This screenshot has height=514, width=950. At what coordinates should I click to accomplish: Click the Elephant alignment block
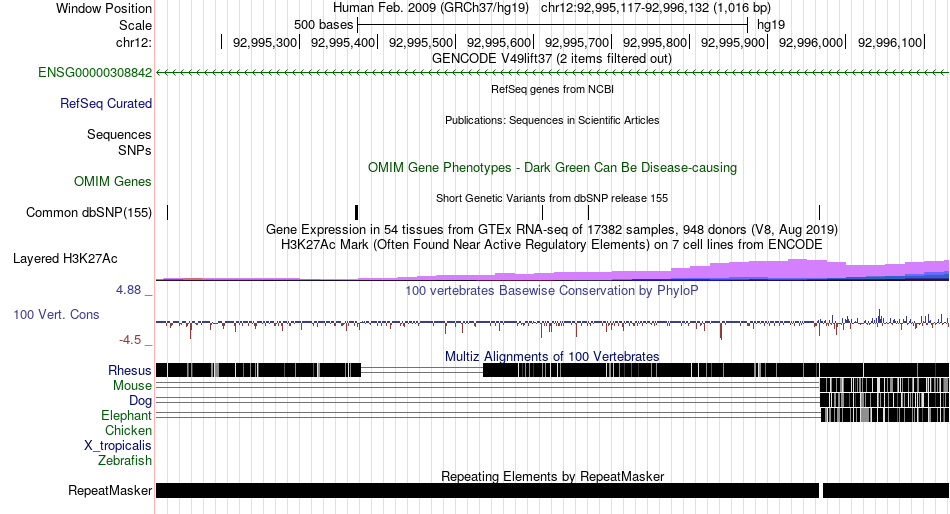point(885,415)
